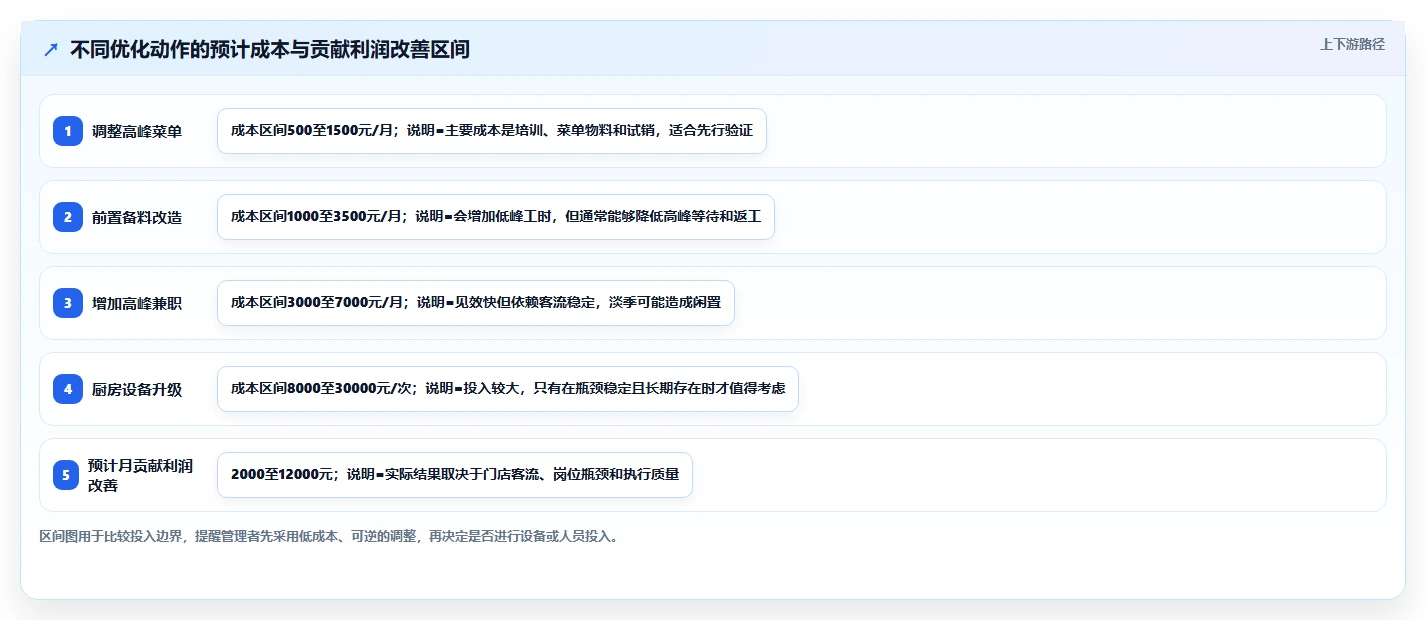Open the 2000至12000元 profit improvement box
The width and height of the screenshot is (1426, 620).
455,475
